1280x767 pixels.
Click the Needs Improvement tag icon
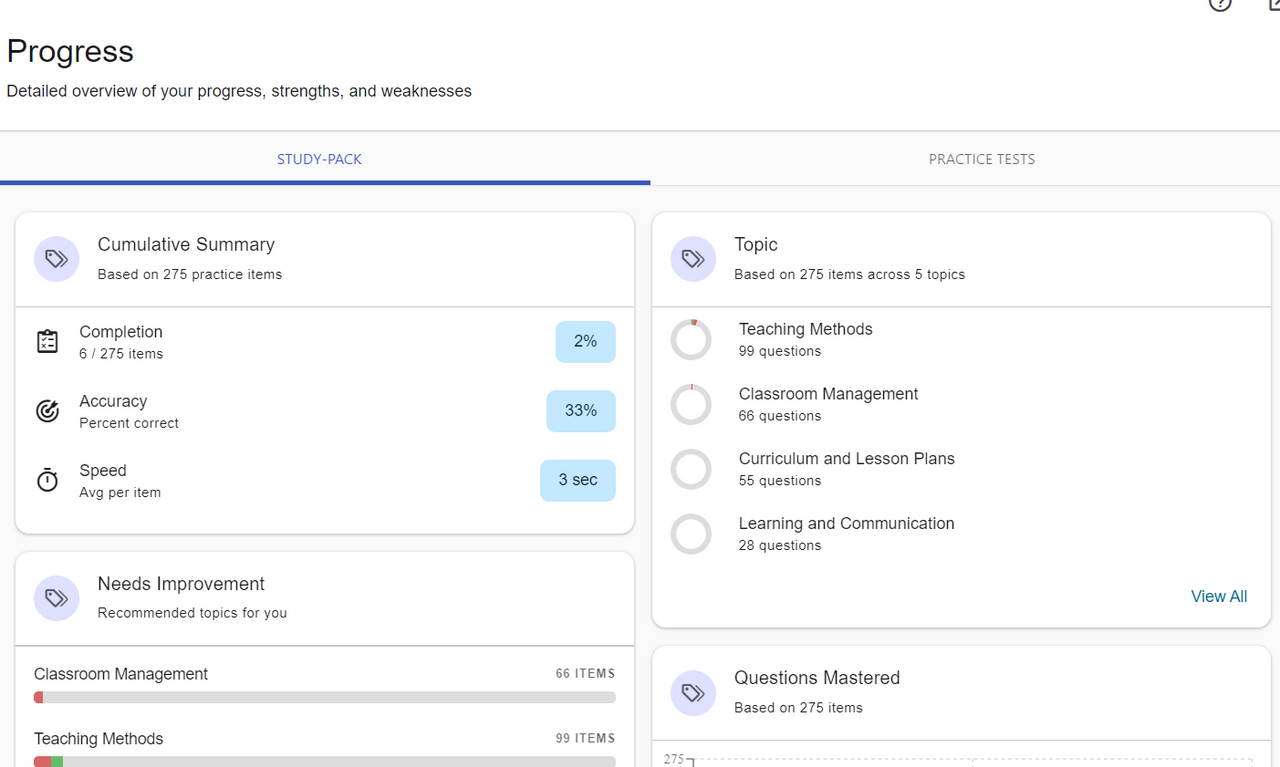pyautogui.click(x=57, y=598)
